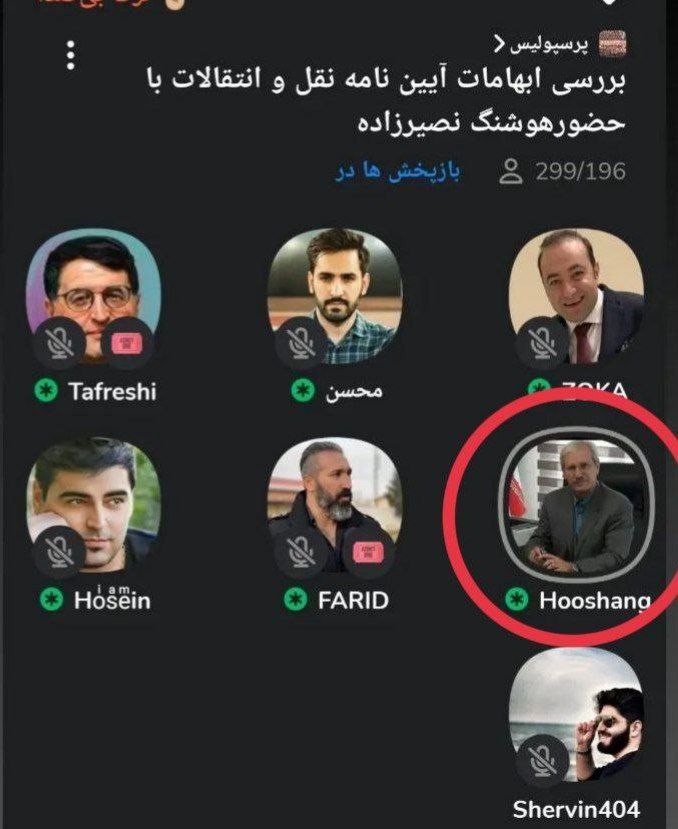Screen dimensions: 678x829
Task: Click Tafreshi's muted microphone icon
Action: click(59, 343)
